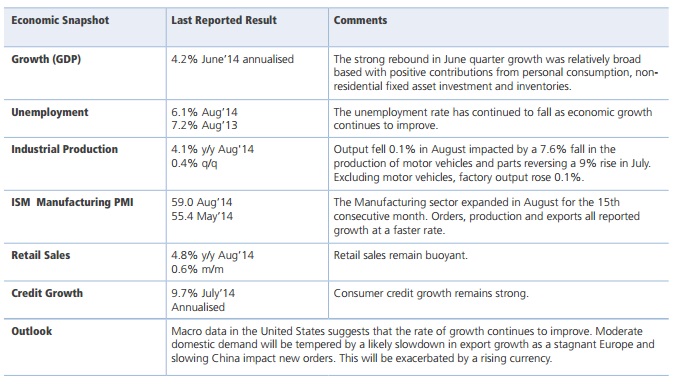Select the Growth (GDP) row label
The image size is (682, 386).
[x=46, y=59]
